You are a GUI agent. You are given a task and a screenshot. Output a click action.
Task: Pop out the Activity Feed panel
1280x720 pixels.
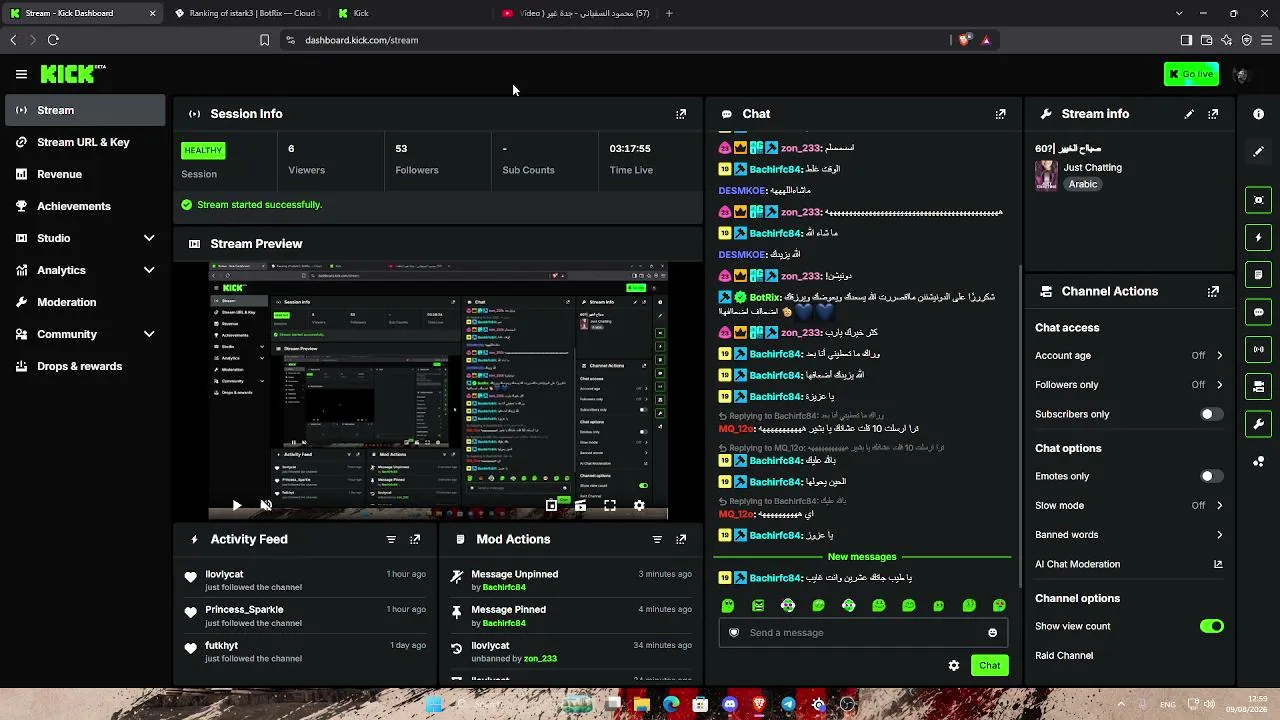415,539
